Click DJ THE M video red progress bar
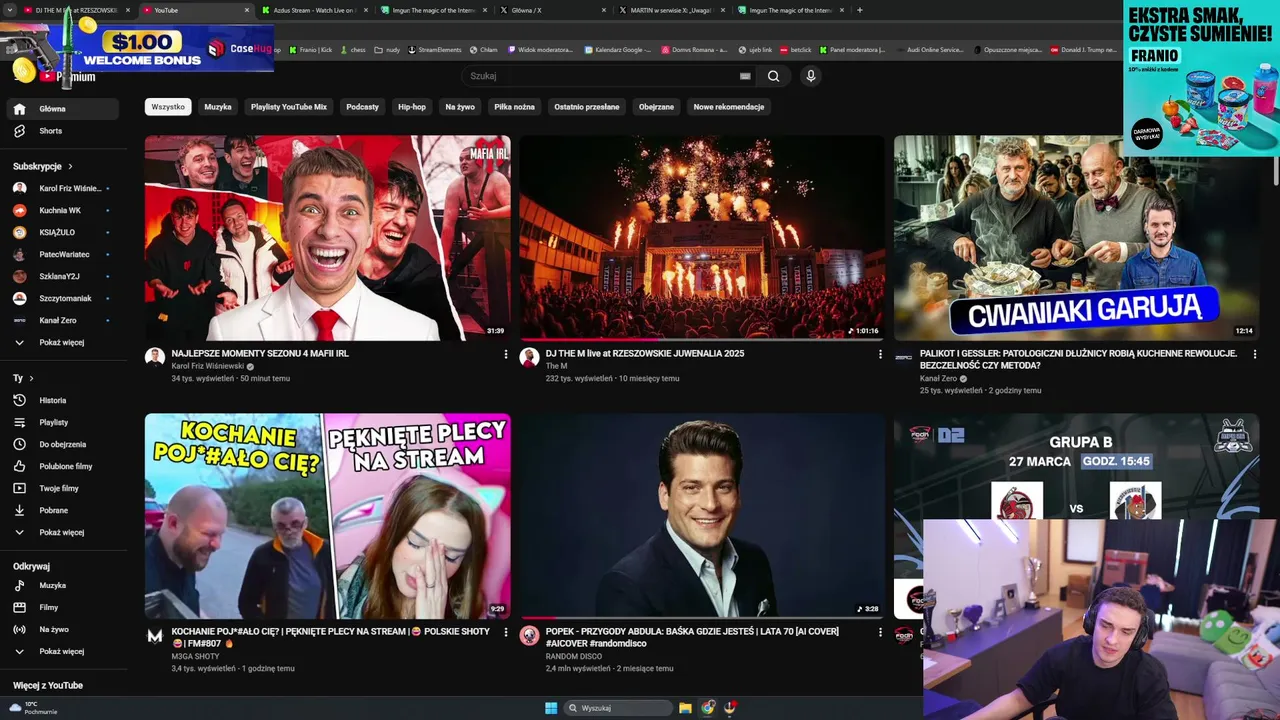 [589, 339]
